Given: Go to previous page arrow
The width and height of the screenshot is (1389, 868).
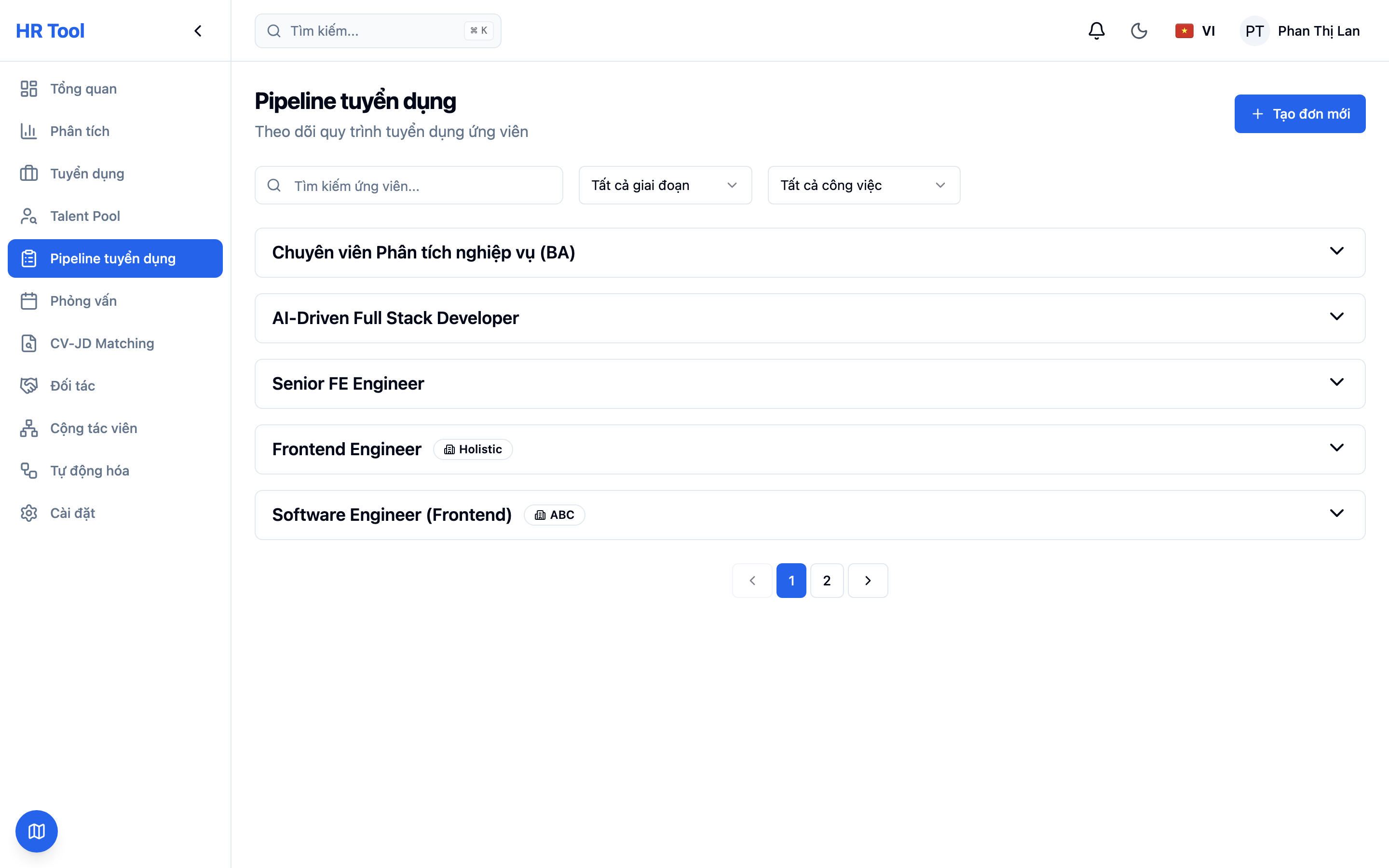Looking at the screenshot, I should [x=752, y=581].
